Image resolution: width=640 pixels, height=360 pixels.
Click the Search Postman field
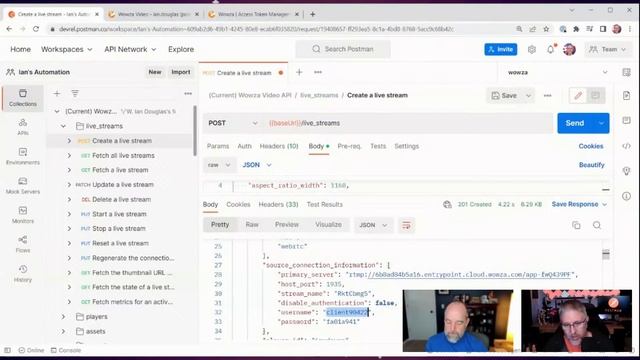(x=343, y=49)
